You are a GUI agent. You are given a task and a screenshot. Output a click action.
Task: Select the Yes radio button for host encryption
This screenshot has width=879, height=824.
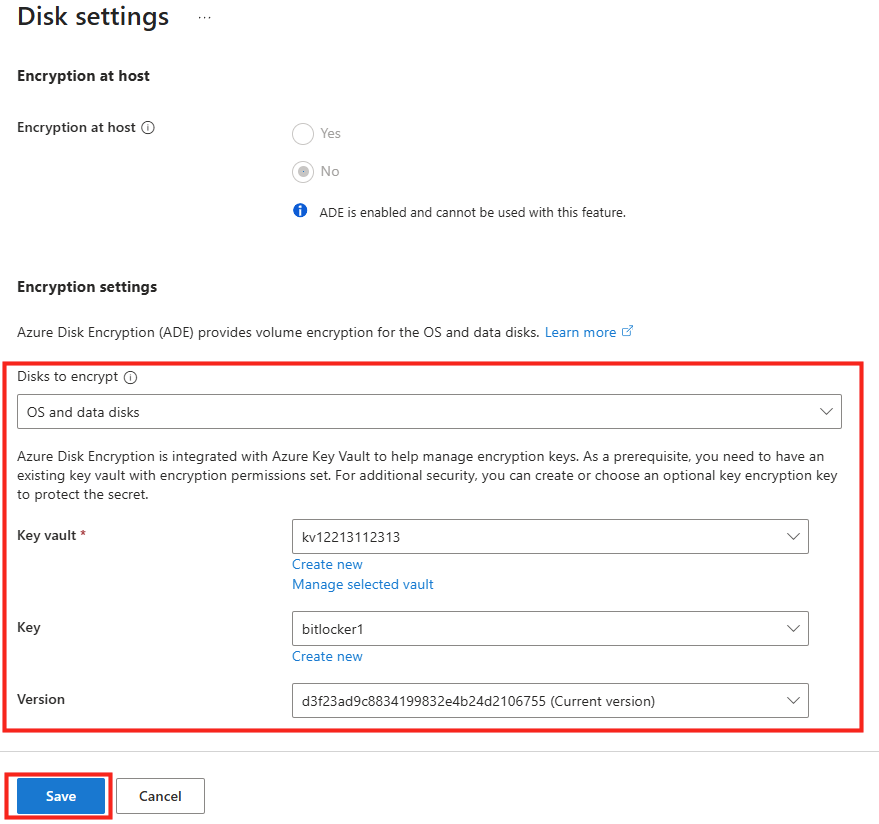click(303, 134)
